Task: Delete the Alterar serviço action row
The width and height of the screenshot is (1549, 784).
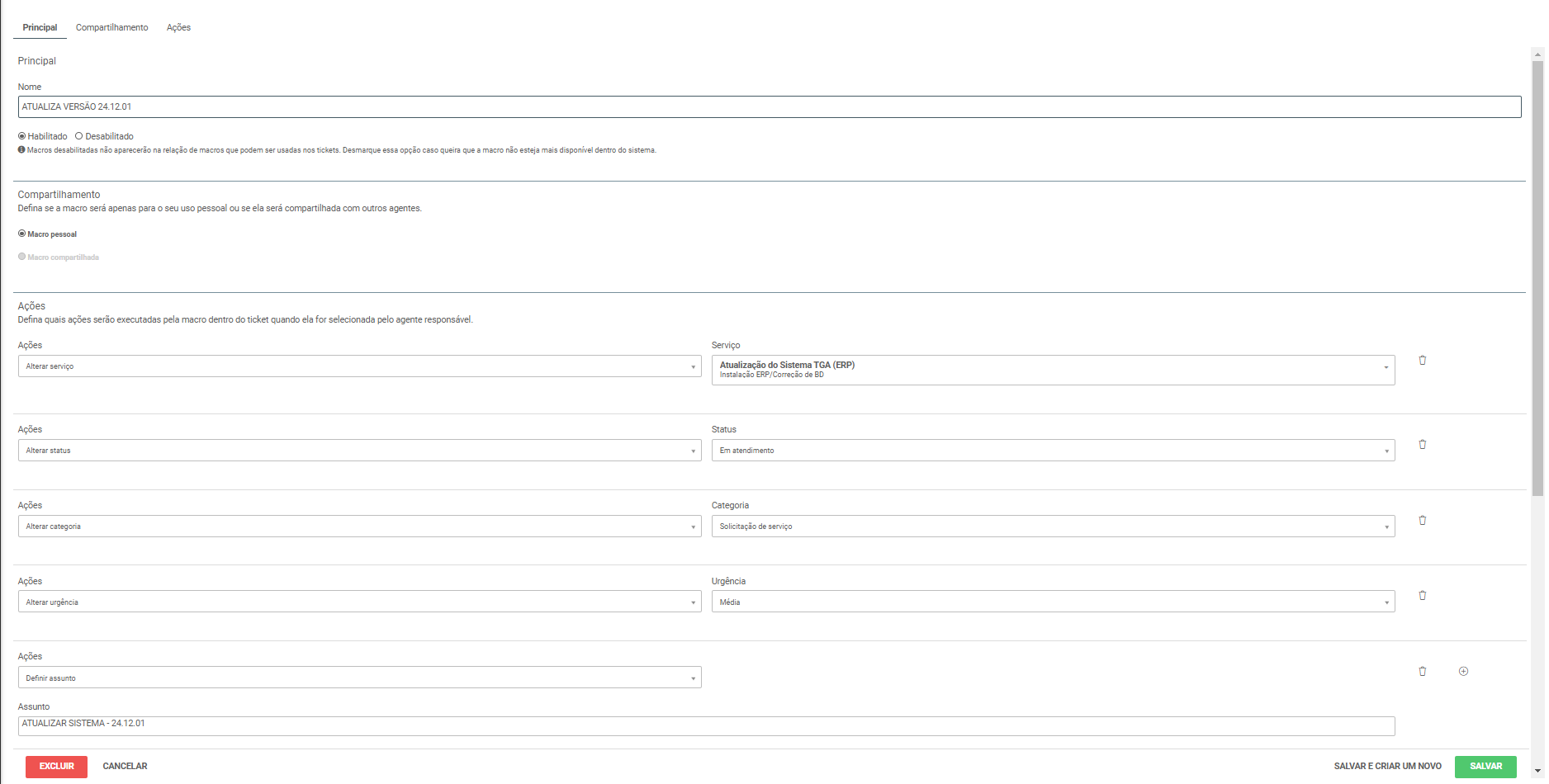Action: point(1422,361)
